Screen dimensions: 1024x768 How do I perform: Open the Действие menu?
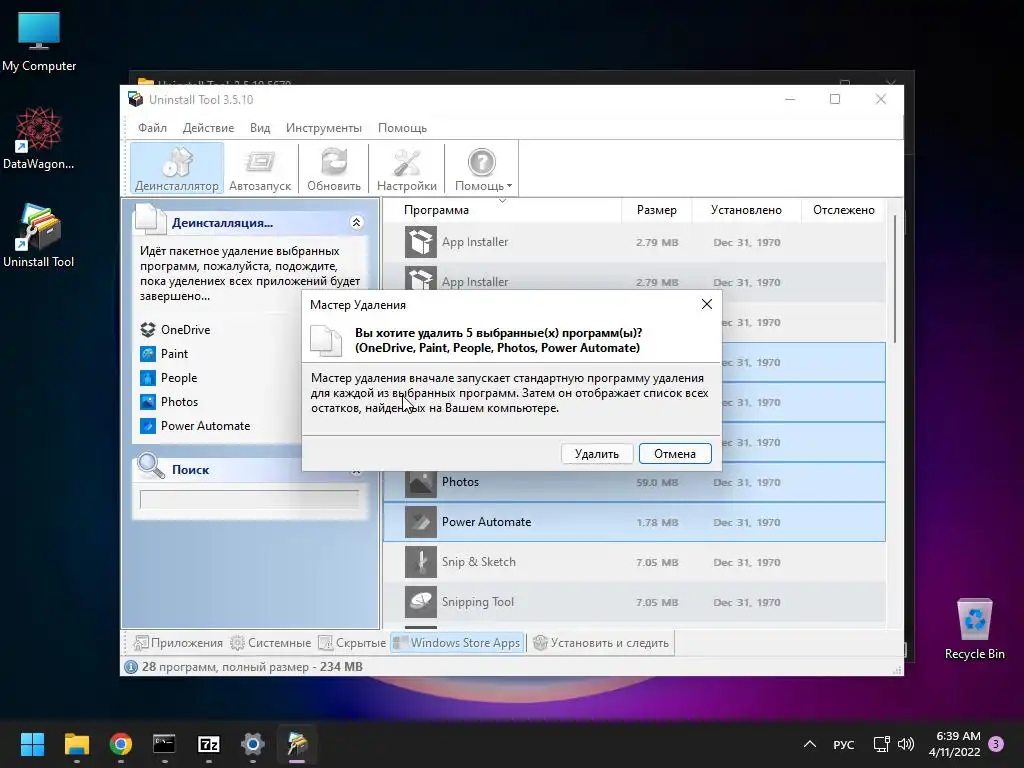[208, 128]
